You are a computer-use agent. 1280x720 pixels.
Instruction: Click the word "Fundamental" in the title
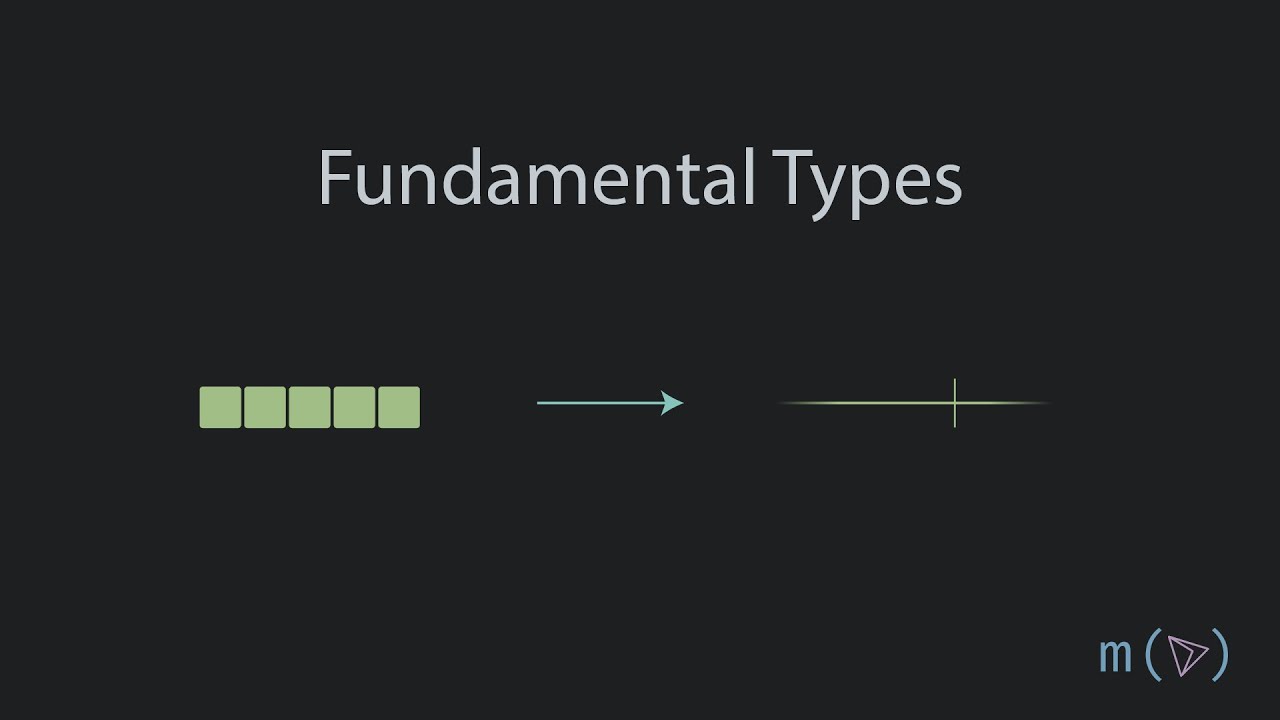pyautogui.click(x=535, y=178)
